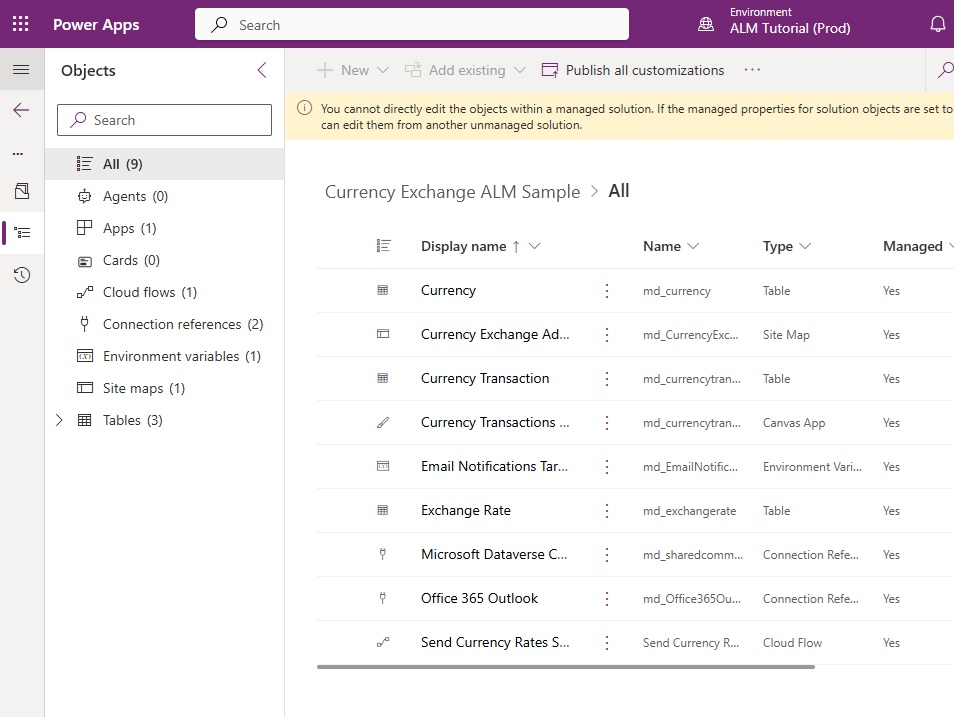
Task: Open Currency Exchange ALM Sample breadcrumb
Action: coord(452,192)
